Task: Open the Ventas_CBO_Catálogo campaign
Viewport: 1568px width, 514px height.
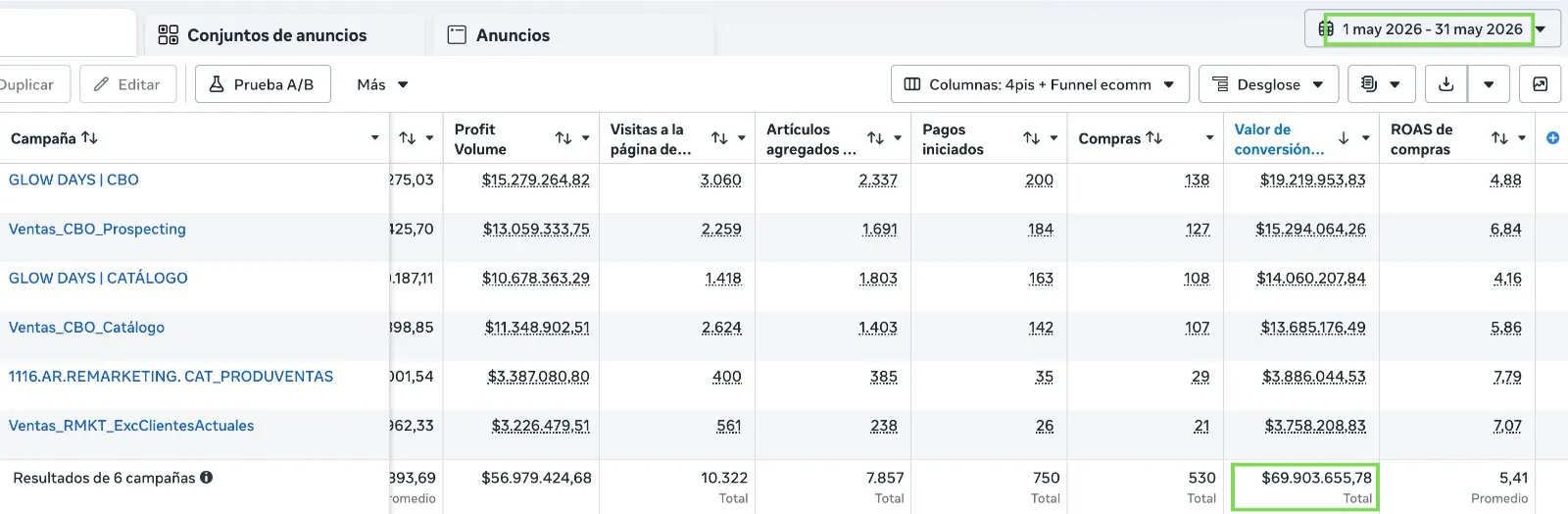Action: pos(86,327)
